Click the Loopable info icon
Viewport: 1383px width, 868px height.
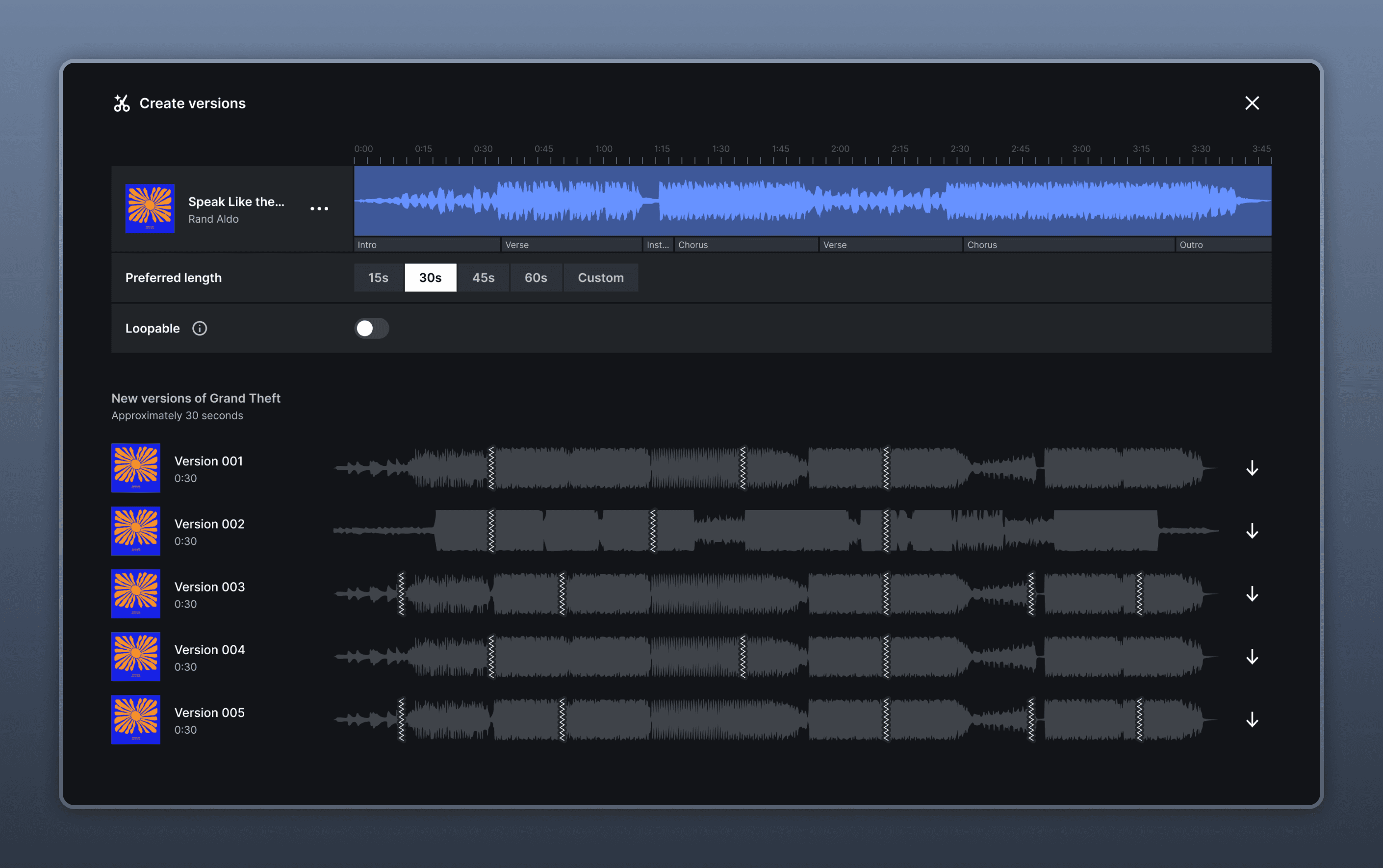[x=199, y=329]
